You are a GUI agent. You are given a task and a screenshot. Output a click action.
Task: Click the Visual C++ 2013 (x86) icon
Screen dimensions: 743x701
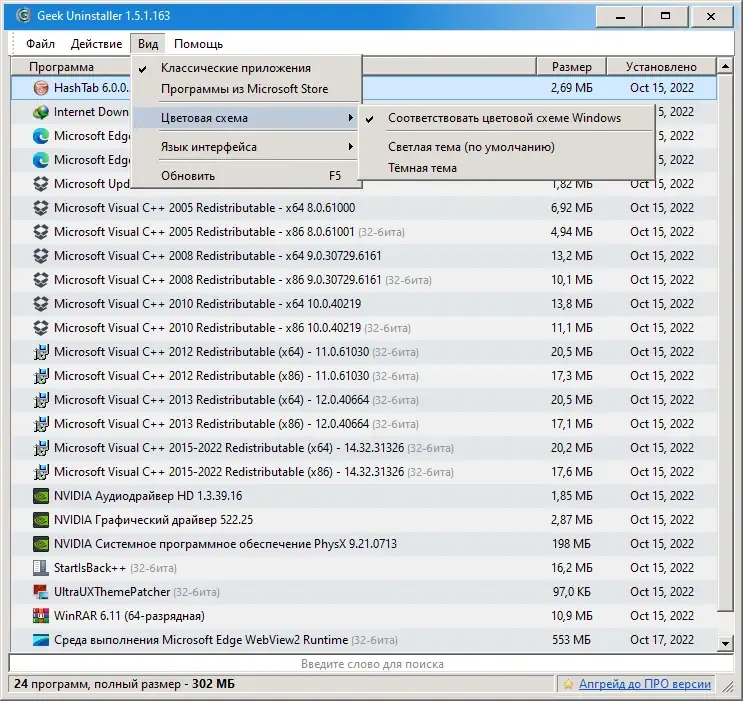tap(41, 424)
